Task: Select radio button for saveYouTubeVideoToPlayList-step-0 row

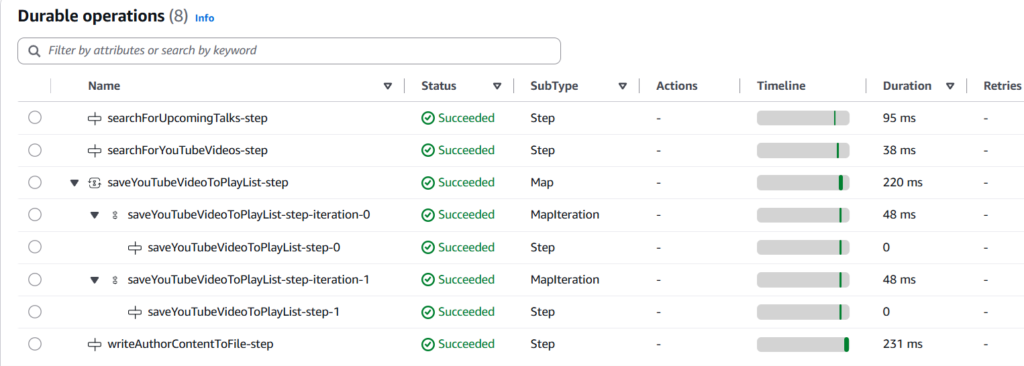Action: coord(35,247)
